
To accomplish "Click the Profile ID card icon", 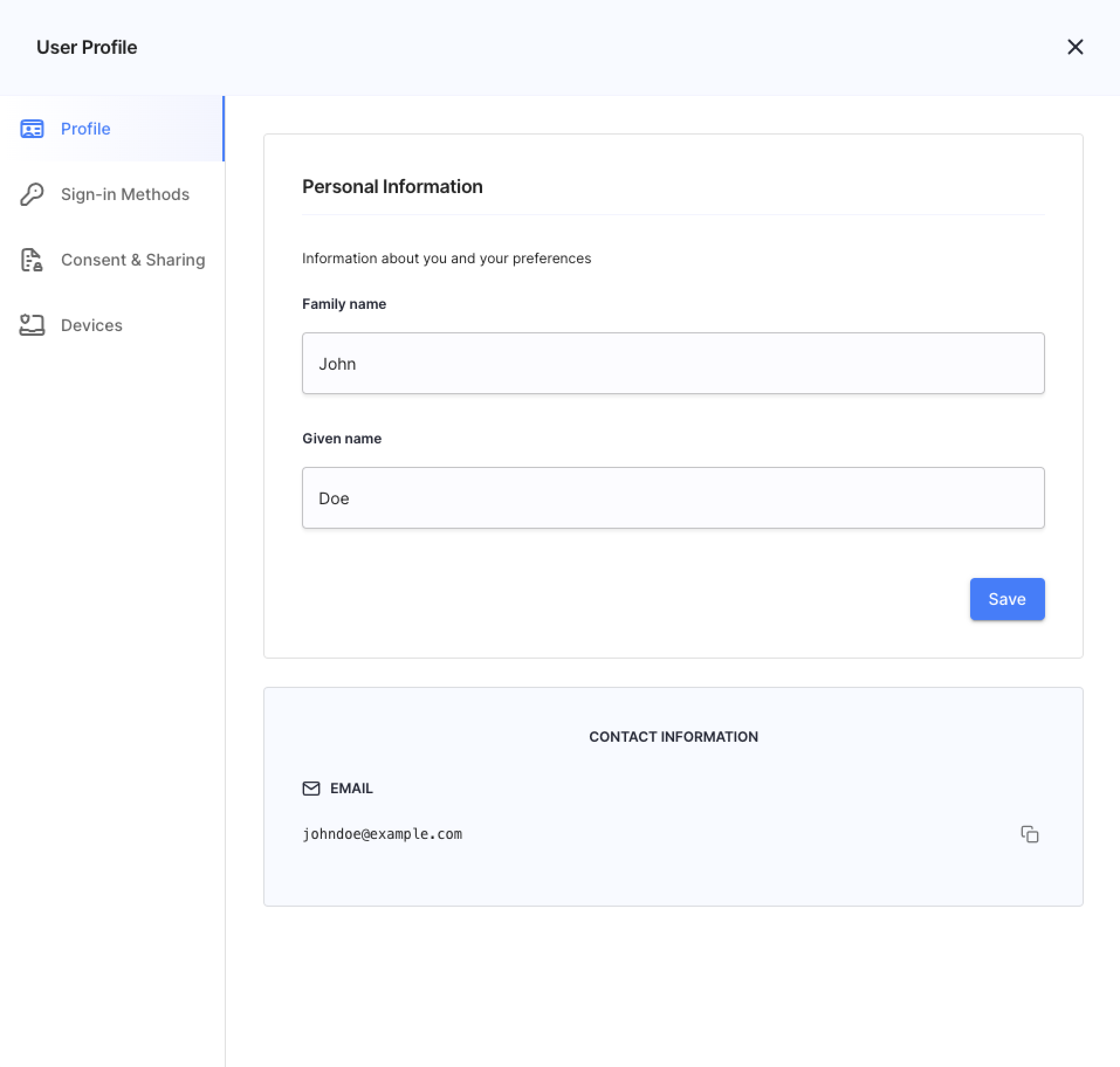I will [32, 129].
